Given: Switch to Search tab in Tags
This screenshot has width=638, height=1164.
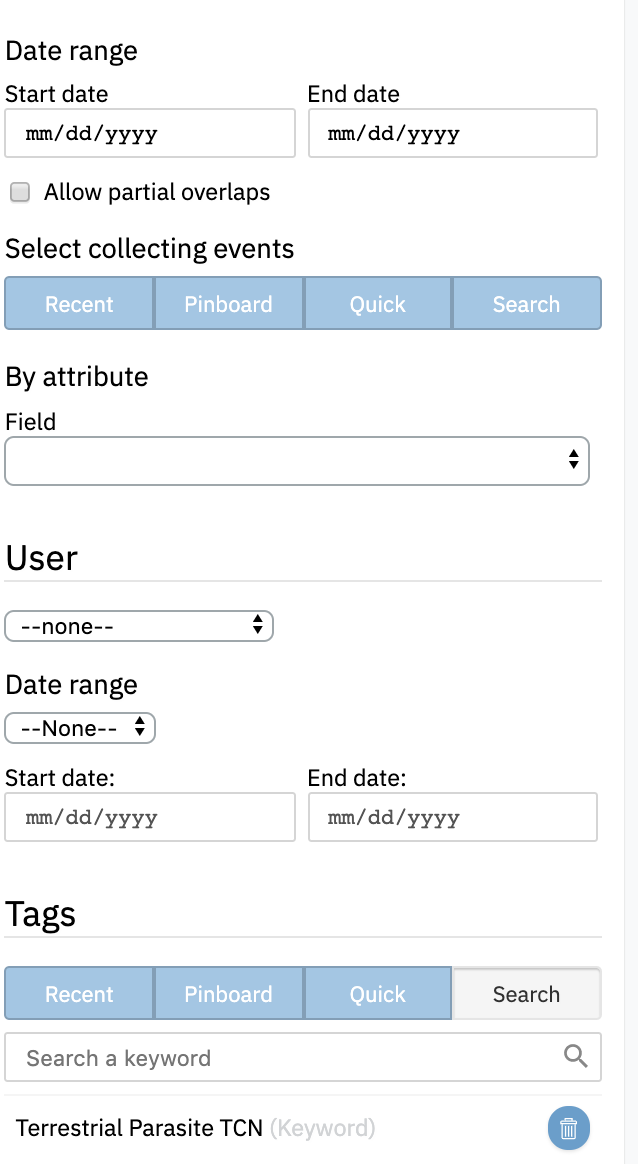Looking at the screenshot, I should point(527,994).
